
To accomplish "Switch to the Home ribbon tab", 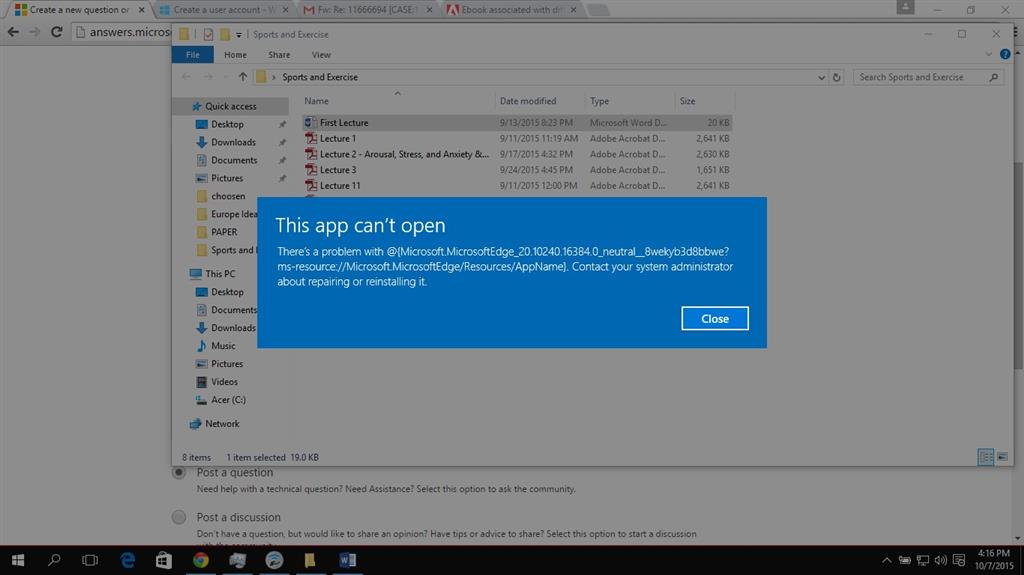I will (x=235, y=55).
